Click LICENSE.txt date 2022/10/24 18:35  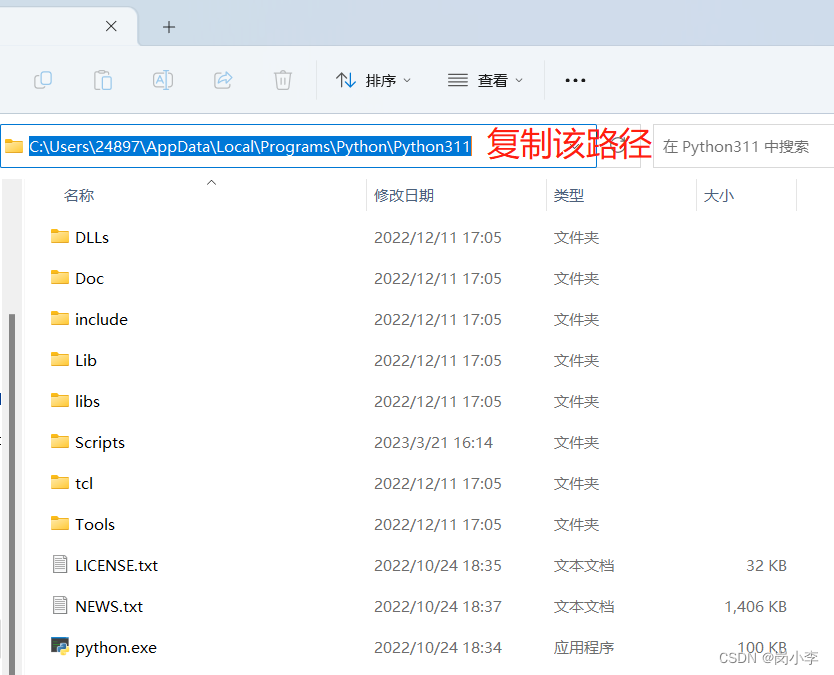click(438, 565)
